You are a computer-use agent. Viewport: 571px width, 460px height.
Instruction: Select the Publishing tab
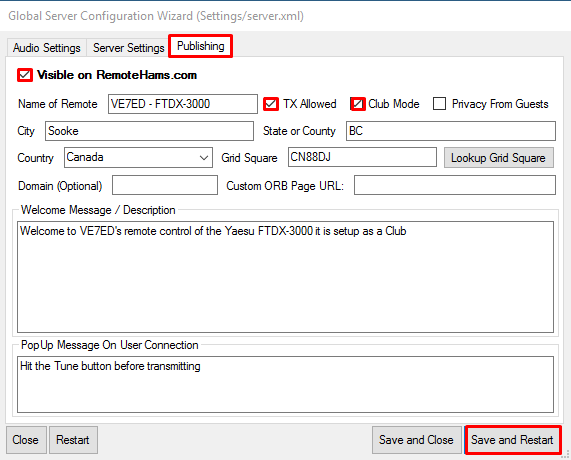[x=200, y=46]
